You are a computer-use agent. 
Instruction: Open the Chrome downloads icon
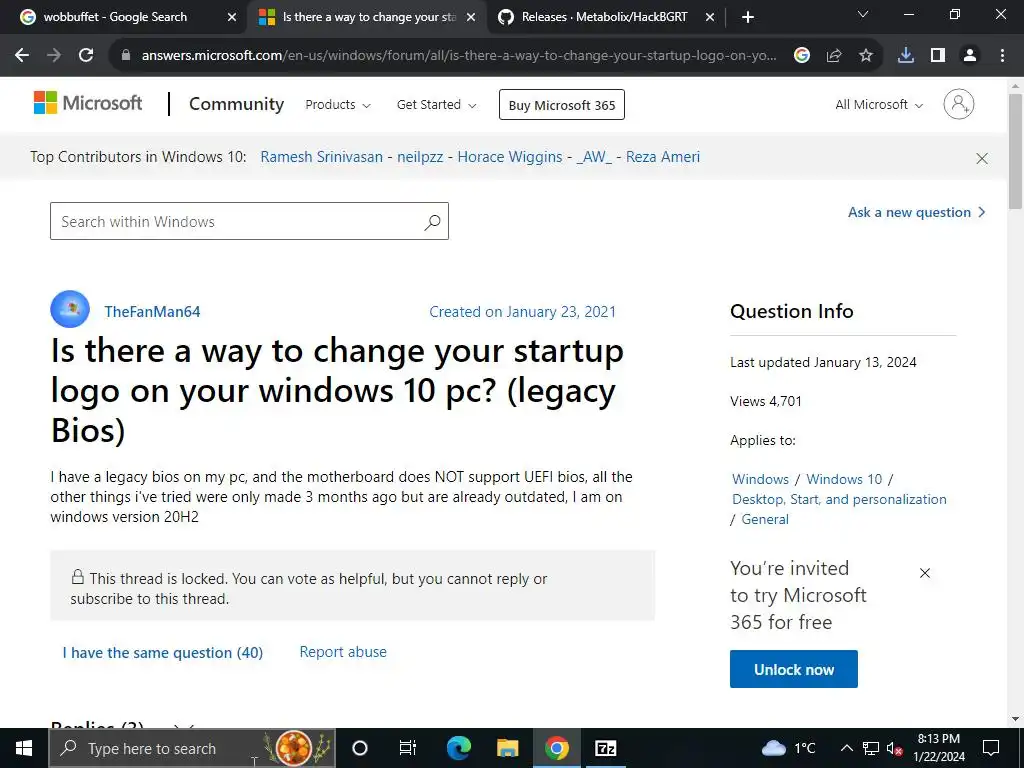coord(905,56)
